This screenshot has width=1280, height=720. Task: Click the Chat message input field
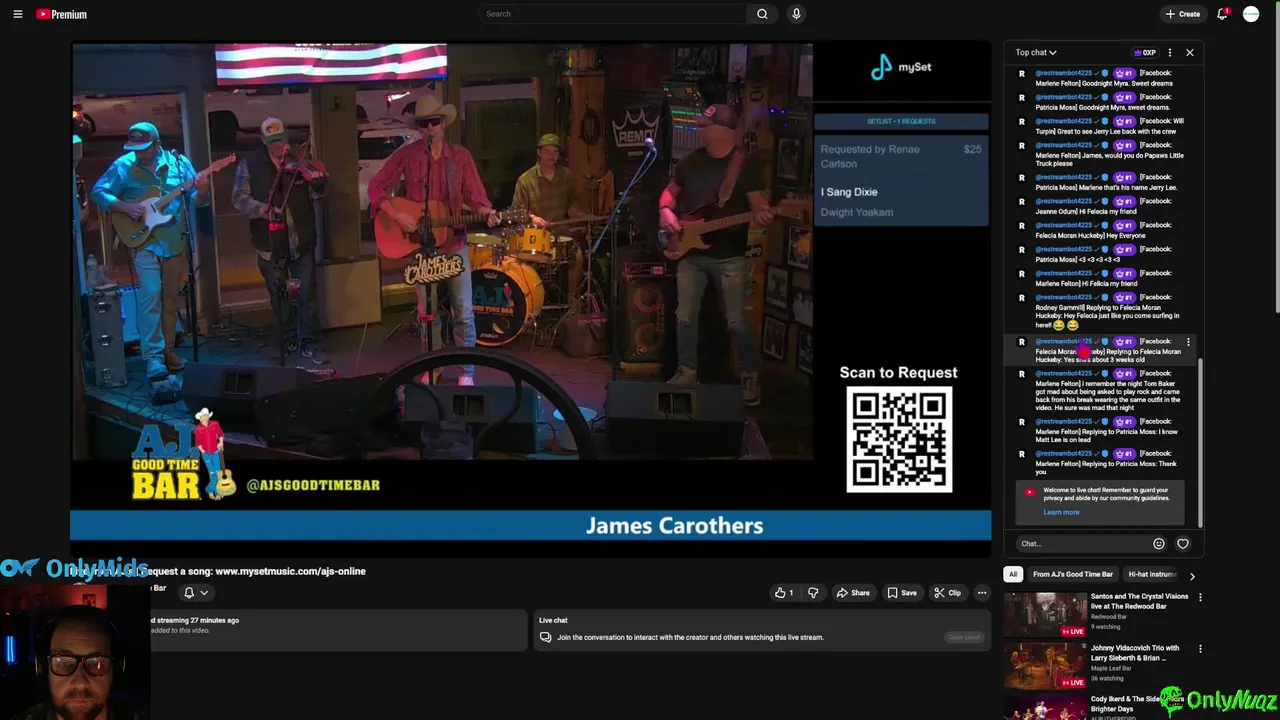tap(1082, 544)
